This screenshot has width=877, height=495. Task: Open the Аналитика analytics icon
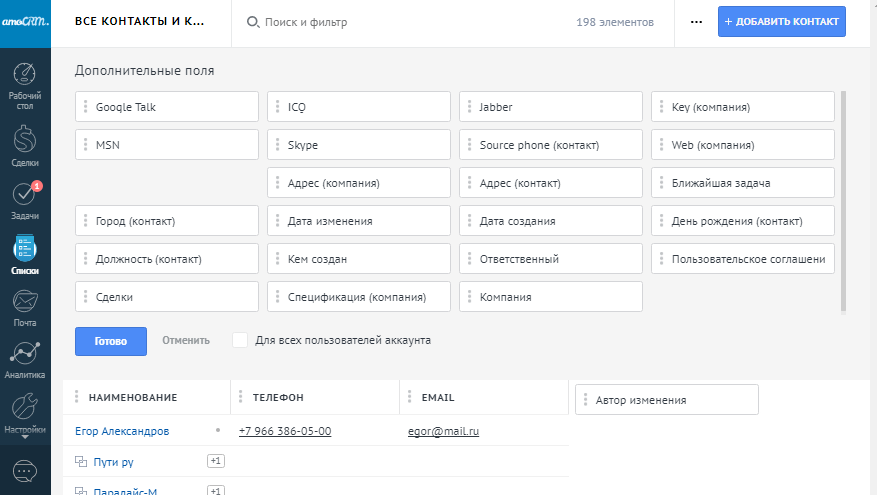coord(25,357)
